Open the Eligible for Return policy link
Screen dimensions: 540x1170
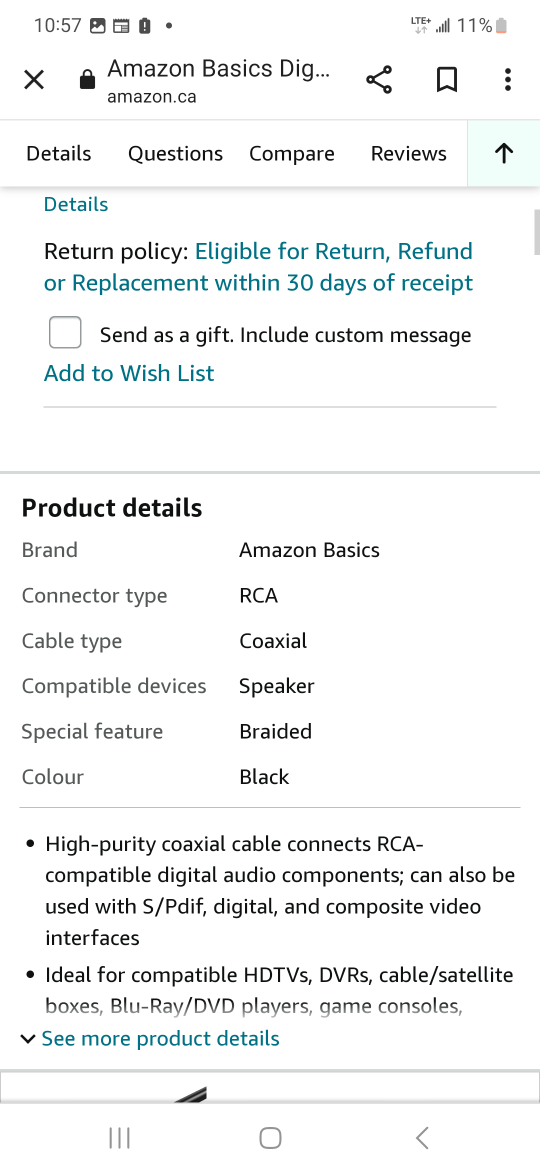pyautogui.click(x=258, y=267)
